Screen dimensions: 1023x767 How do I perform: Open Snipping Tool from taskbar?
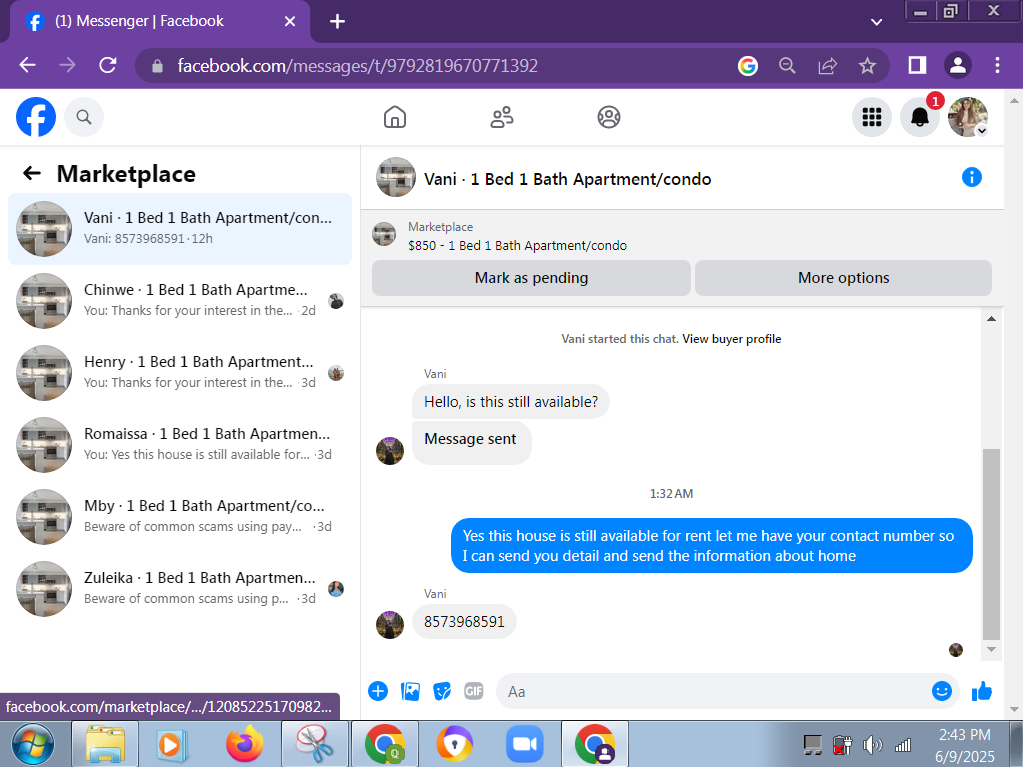pyautogui.click(x=315, y=744)
